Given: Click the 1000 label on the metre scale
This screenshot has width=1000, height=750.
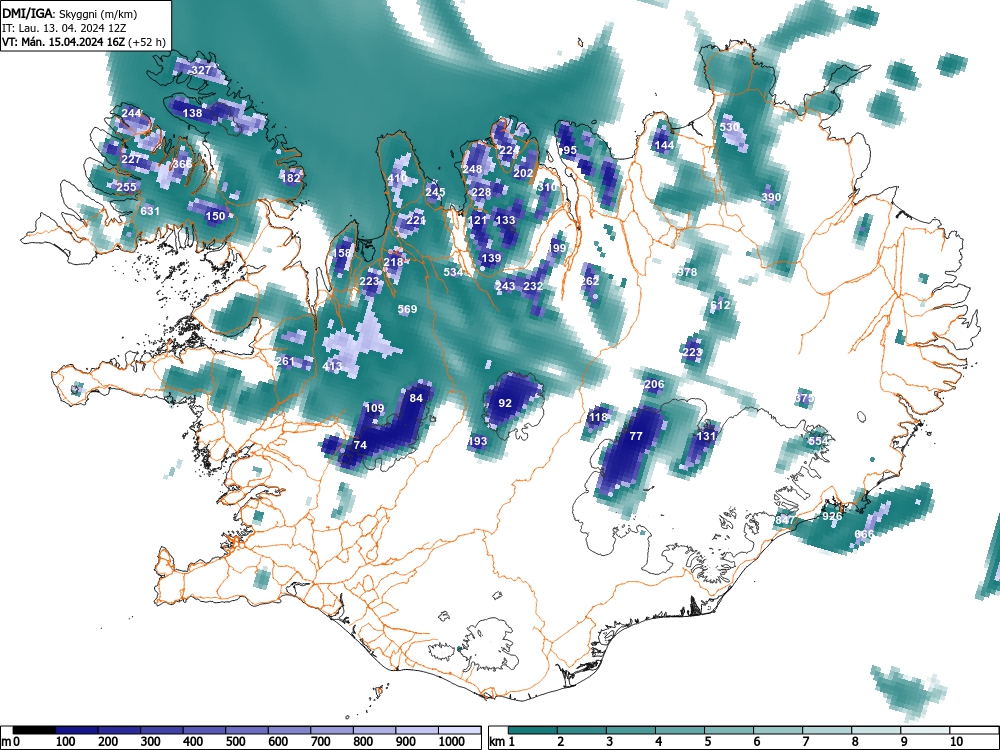Looking at the screenshot, I should [452, 742].
